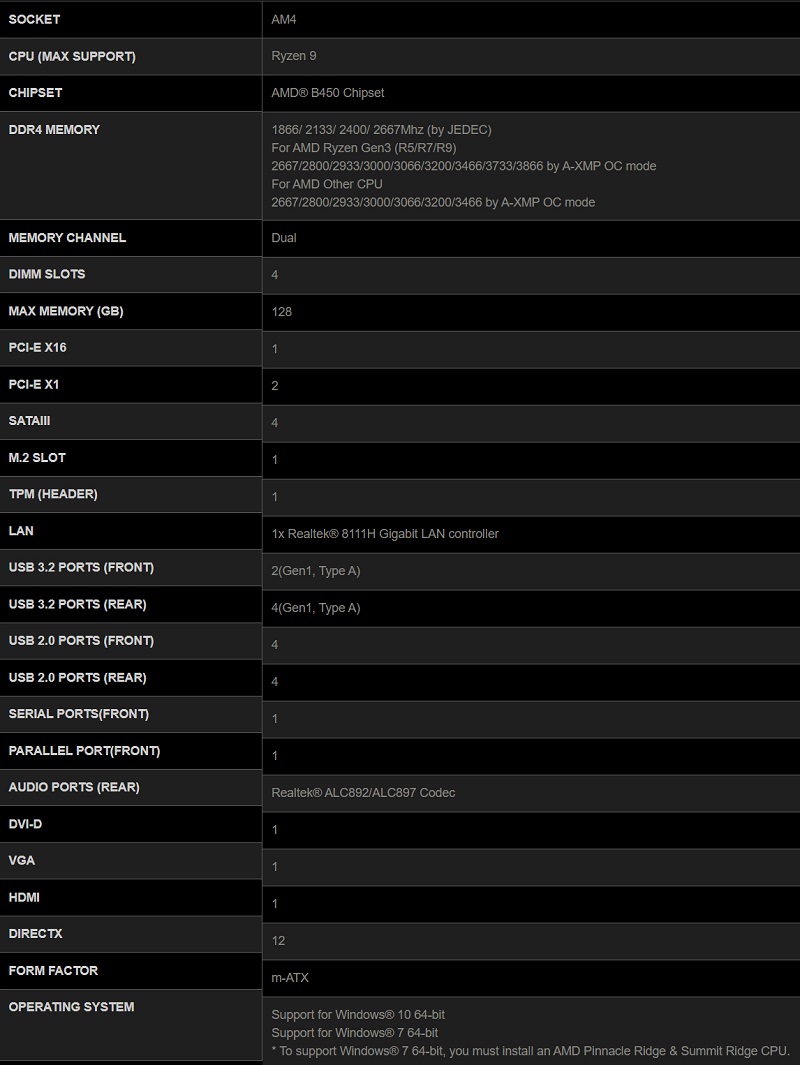The image size is (800, 1065).
Task: Select the 128 max memory value
Action: click(282, 312)
